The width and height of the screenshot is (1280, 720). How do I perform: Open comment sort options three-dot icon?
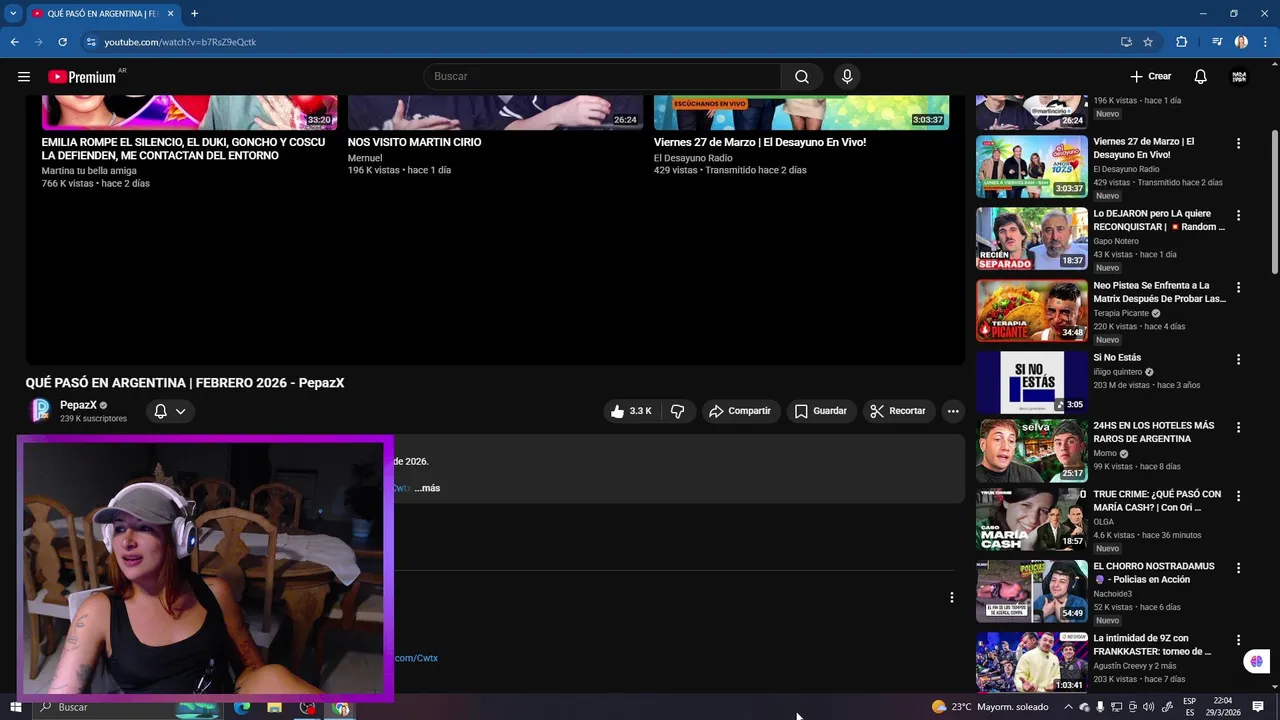pyautogui.click(x=951, y=597)
